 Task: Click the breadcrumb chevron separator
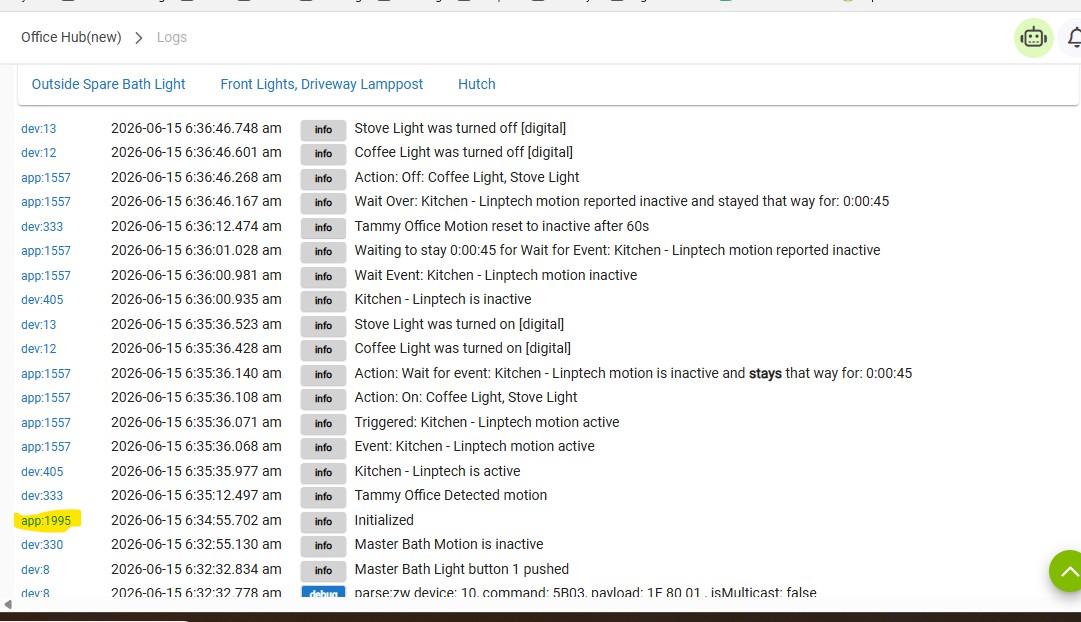139,38
